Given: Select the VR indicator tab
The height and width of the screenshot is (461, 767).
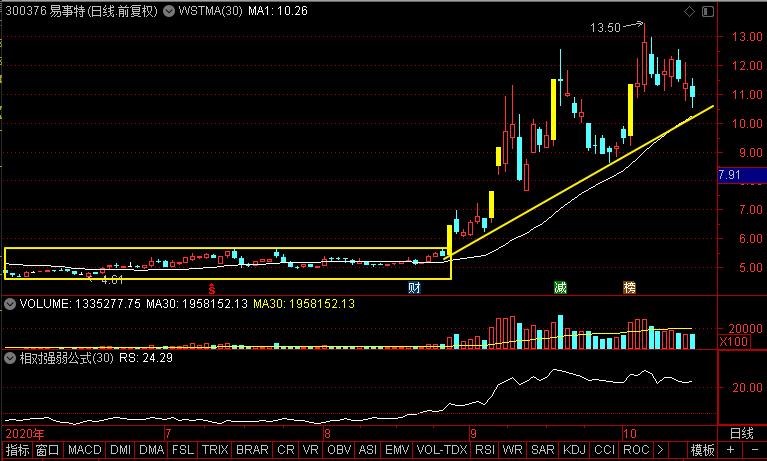Looking at the screenshot, I should 311,450.
